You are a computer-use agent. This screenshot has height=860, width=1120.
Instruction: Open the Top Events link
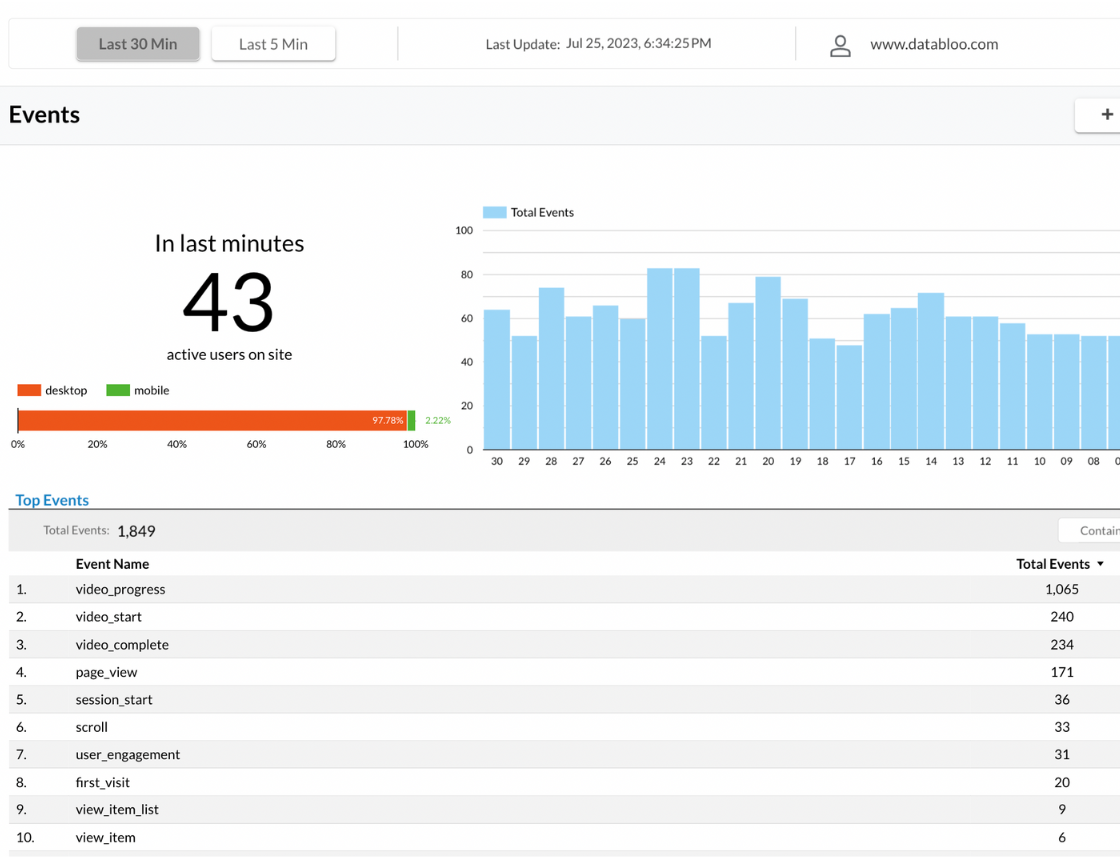pyautogui.click(x=52, y=500)
